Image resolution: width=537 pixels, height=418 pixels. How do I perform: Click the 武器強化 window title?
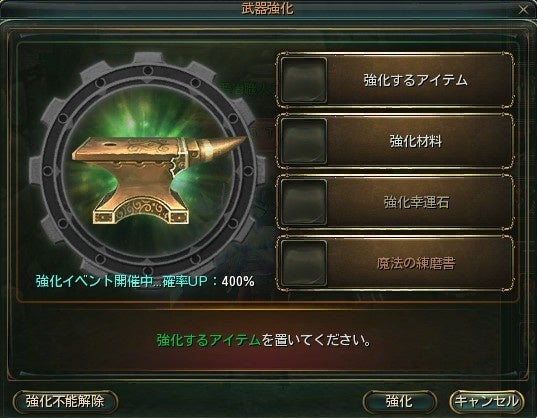click(267, 9)
